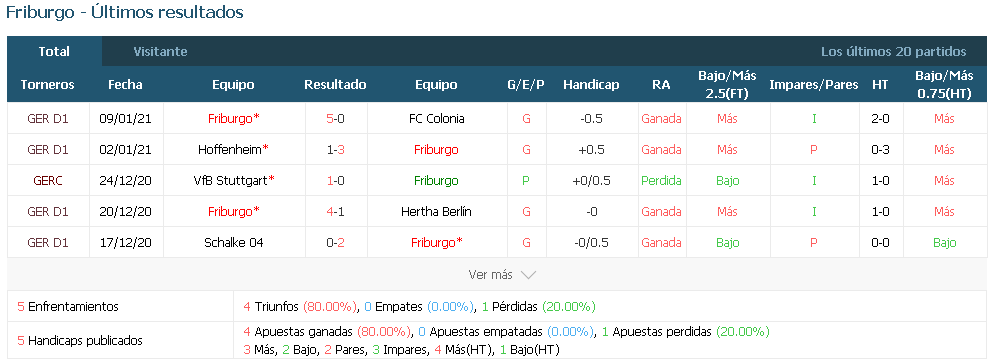Open Los últimos 20 partidos selector

[x=893, y=51]
